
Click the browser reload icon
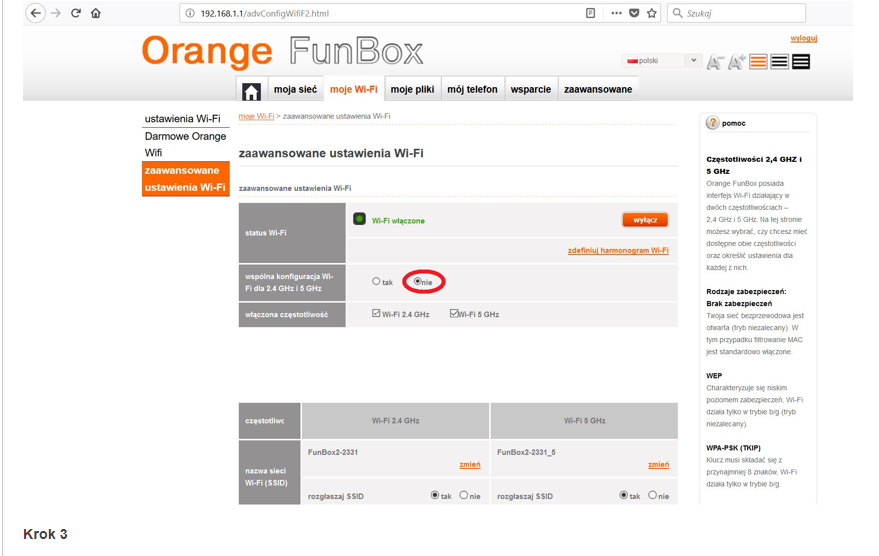75,13
